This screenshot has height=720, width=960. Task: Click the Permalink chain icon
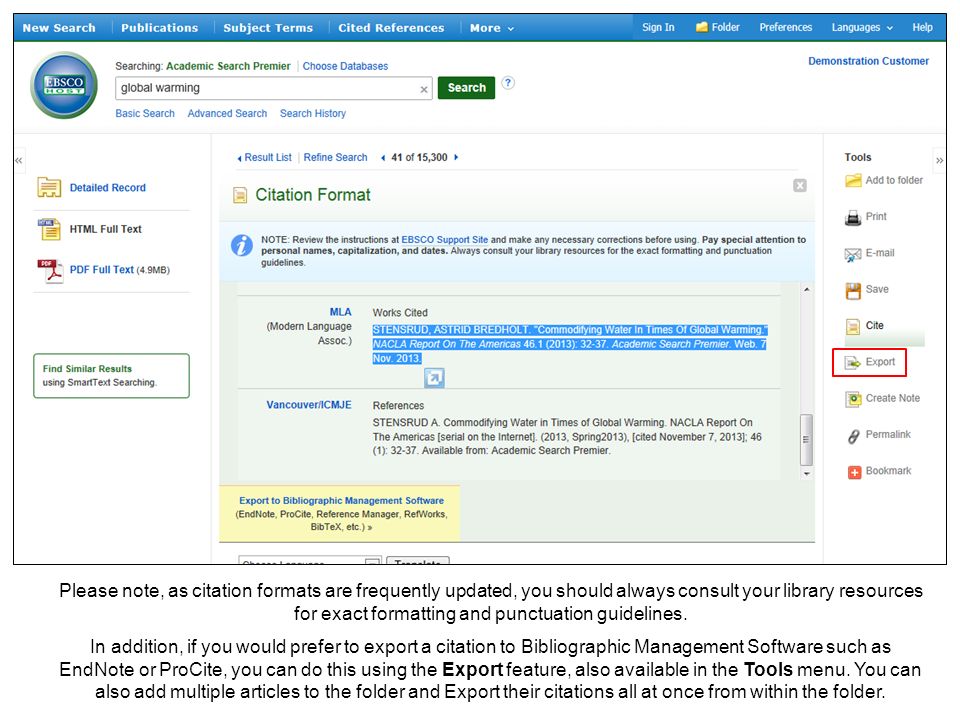pos(853,436)
